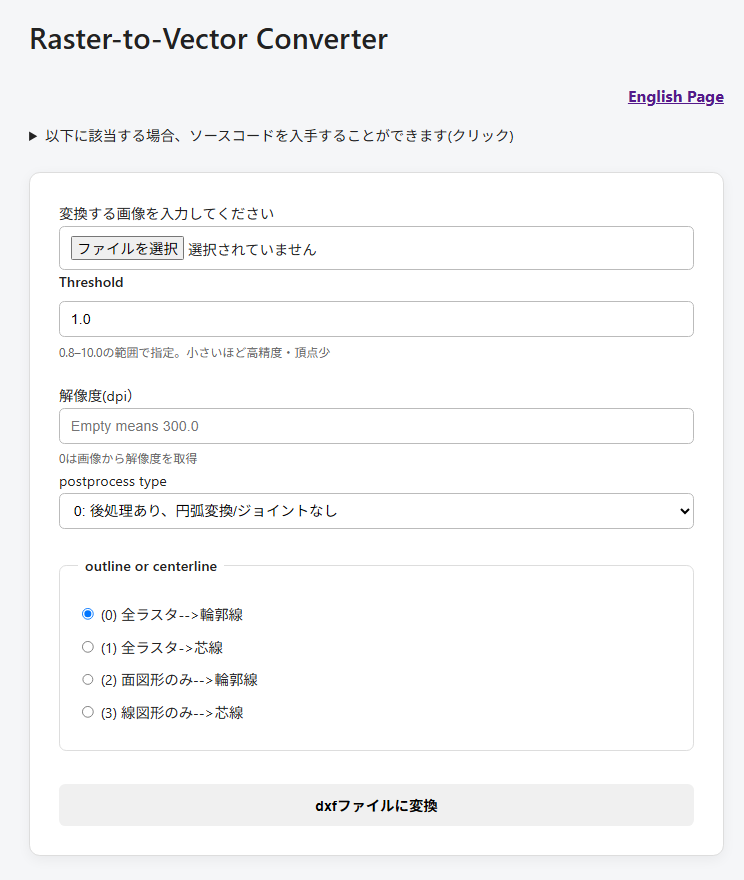Choose radio option (3) 線図形のみ-->芯線
The height and width of the screenshot is (880, 744).
click(x=88, y=712)
